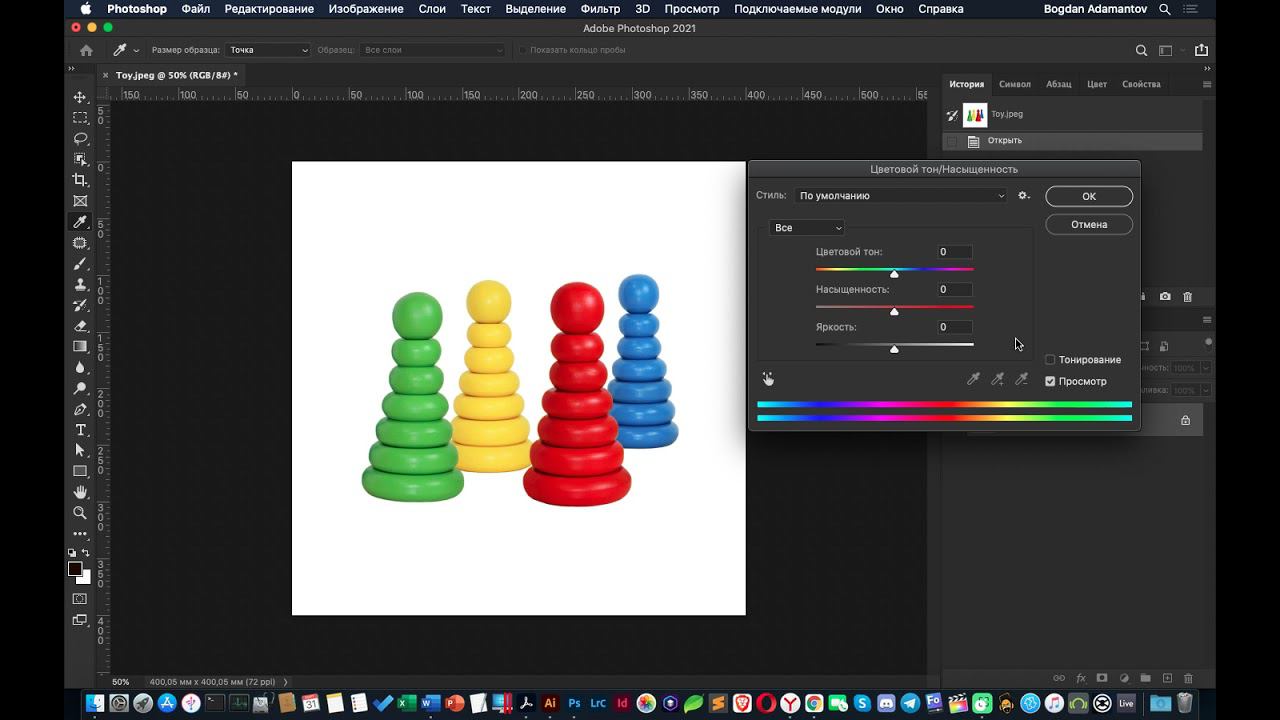1280x720 pixels.
Task: Open the Фильтр menu
Action: click(600, 9)
